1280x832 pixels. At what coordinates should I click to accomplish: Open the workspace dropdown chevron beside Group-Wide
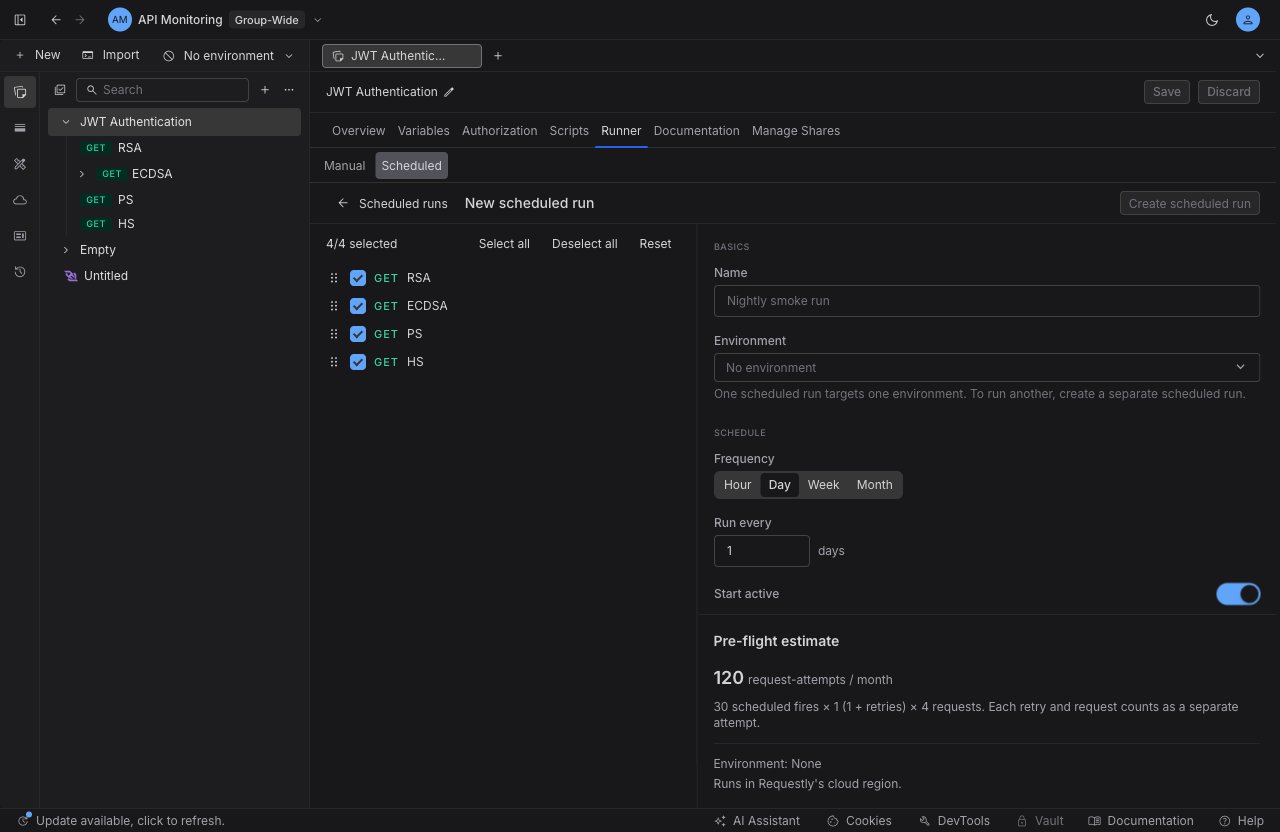318,19
